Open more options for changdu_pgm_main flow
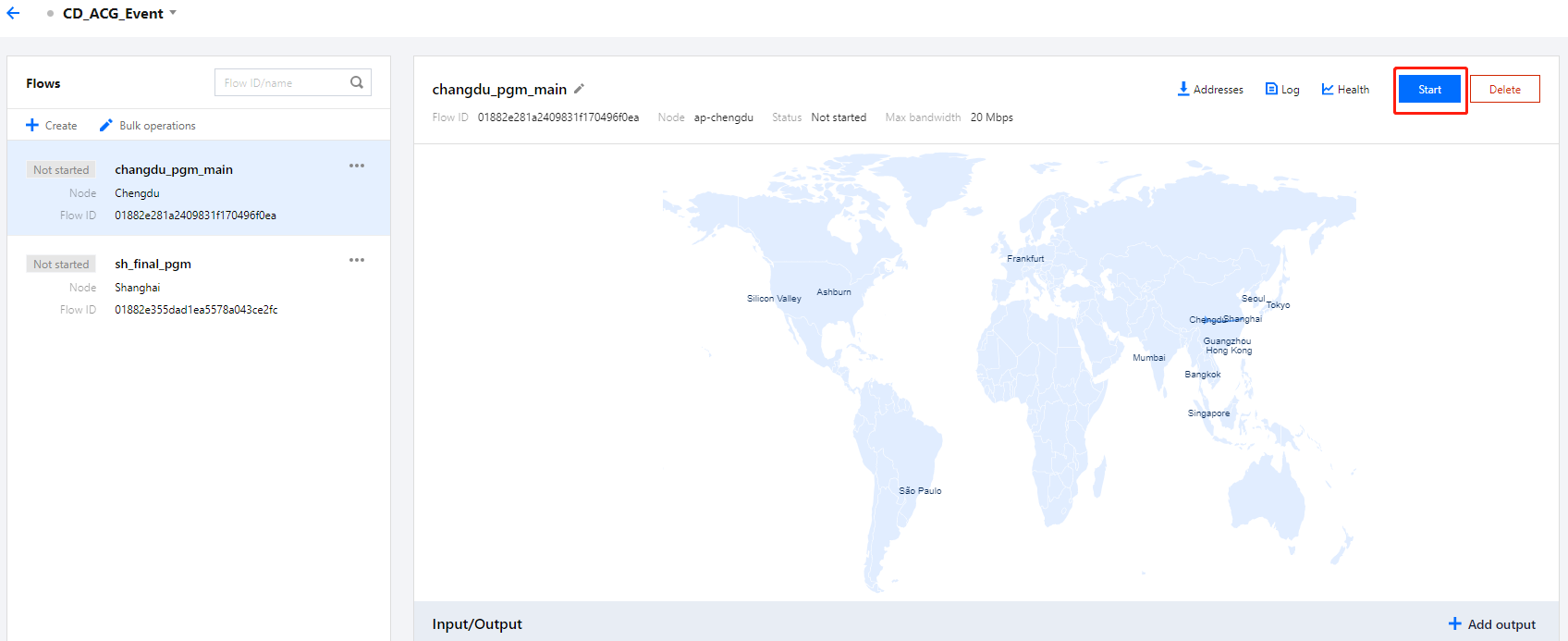 (357, 166)
